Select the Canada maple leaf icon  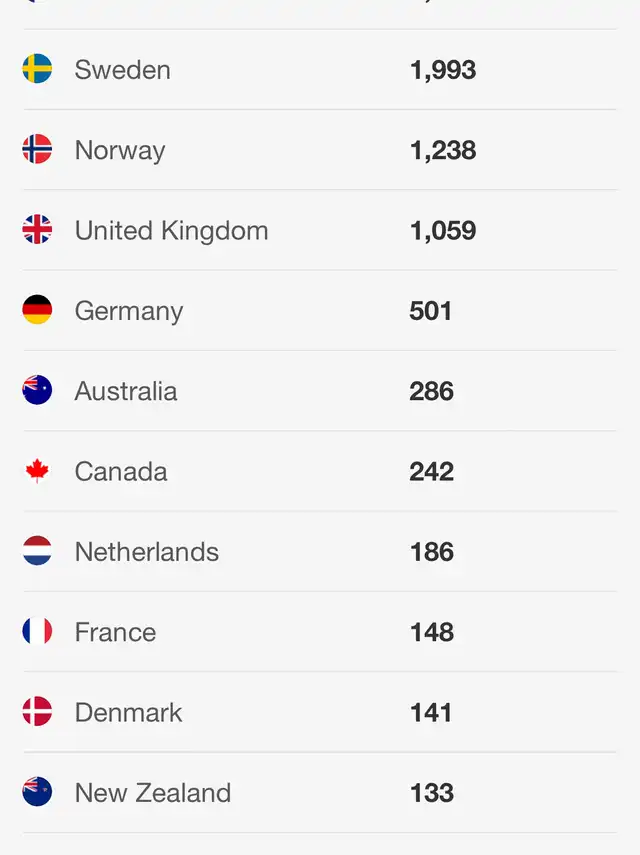pos(37,471)
